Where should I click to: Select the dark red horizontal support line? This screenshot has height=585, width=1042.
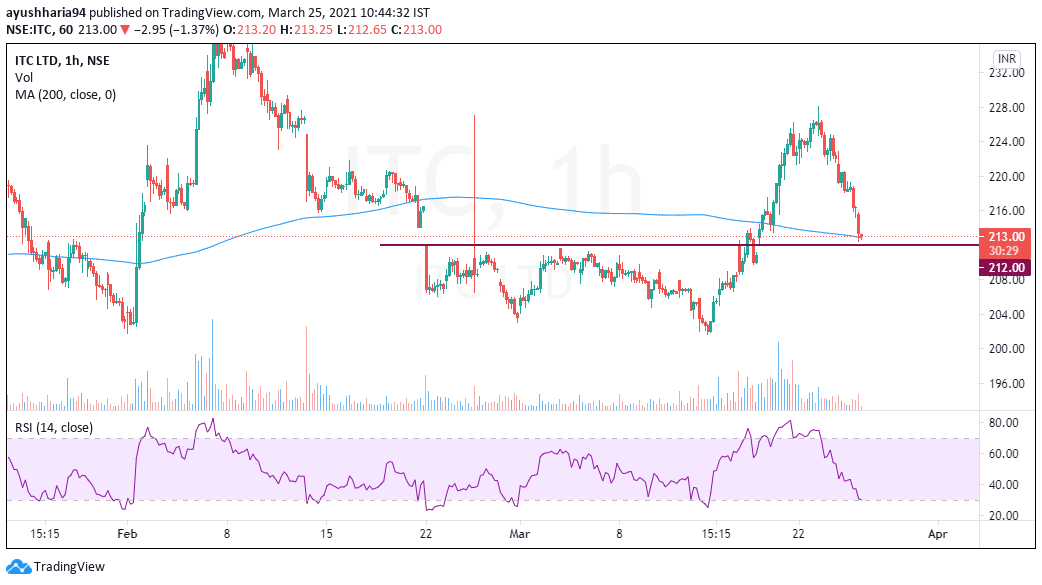click(679, 245)
